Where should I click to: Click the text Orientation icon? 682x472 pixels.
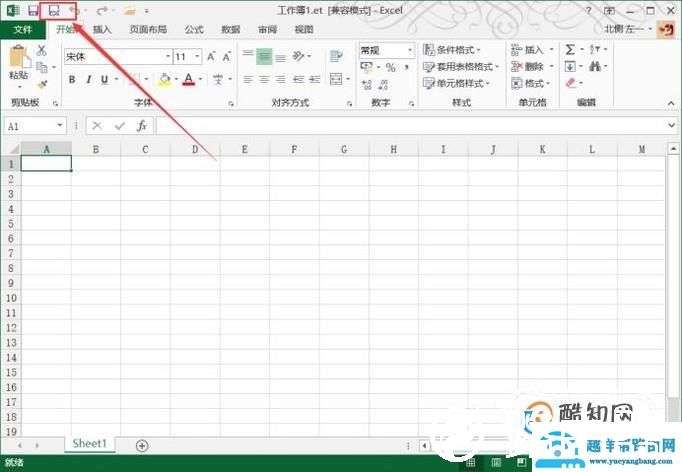pyautogui.click(x=299, y=56)
